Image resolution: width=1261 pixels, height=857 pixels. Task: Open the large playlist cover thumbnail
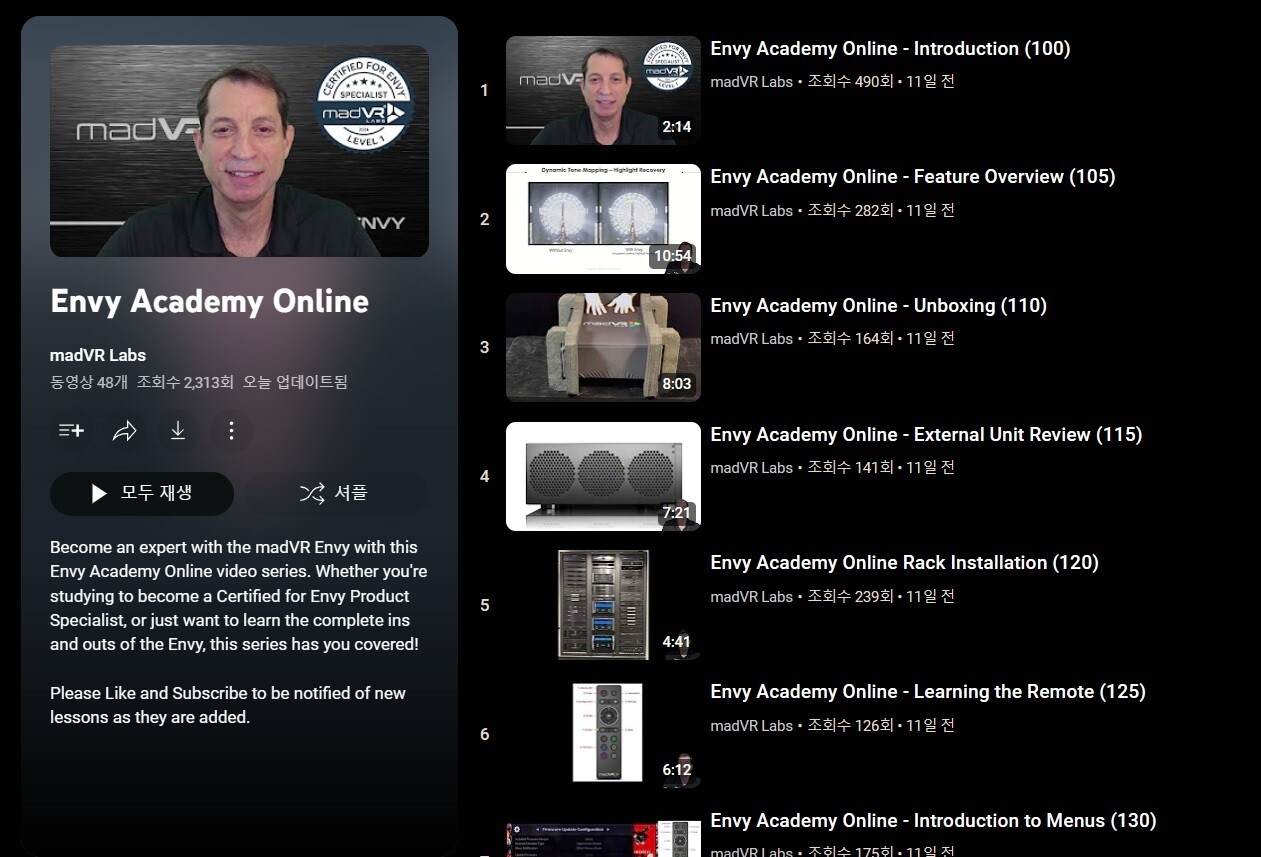pos(239,151)
